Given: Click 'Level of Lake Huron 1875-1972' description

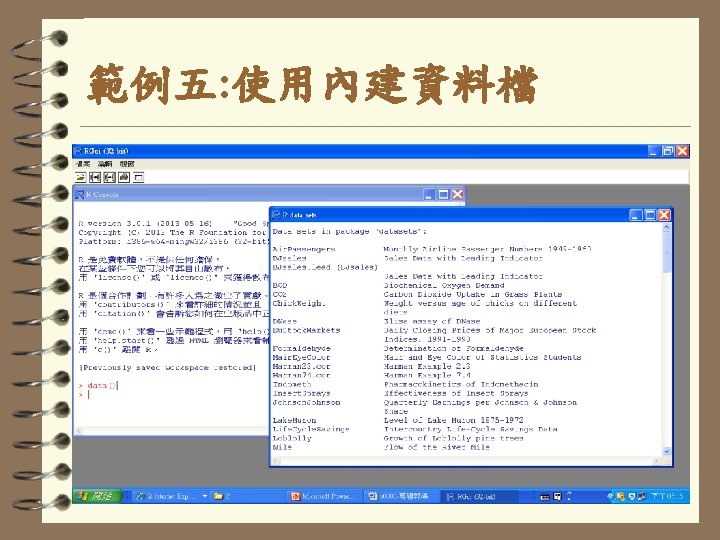Looking at the screenshot, I should 453,420.
